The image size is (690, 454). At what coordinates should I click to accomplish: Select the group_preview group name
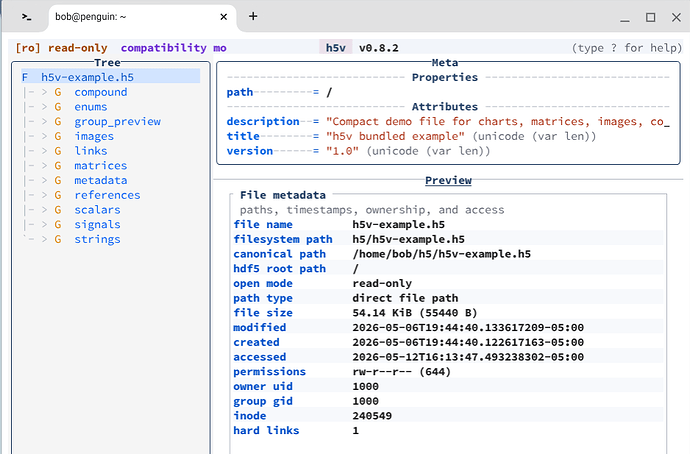click(x=117, y=121)
